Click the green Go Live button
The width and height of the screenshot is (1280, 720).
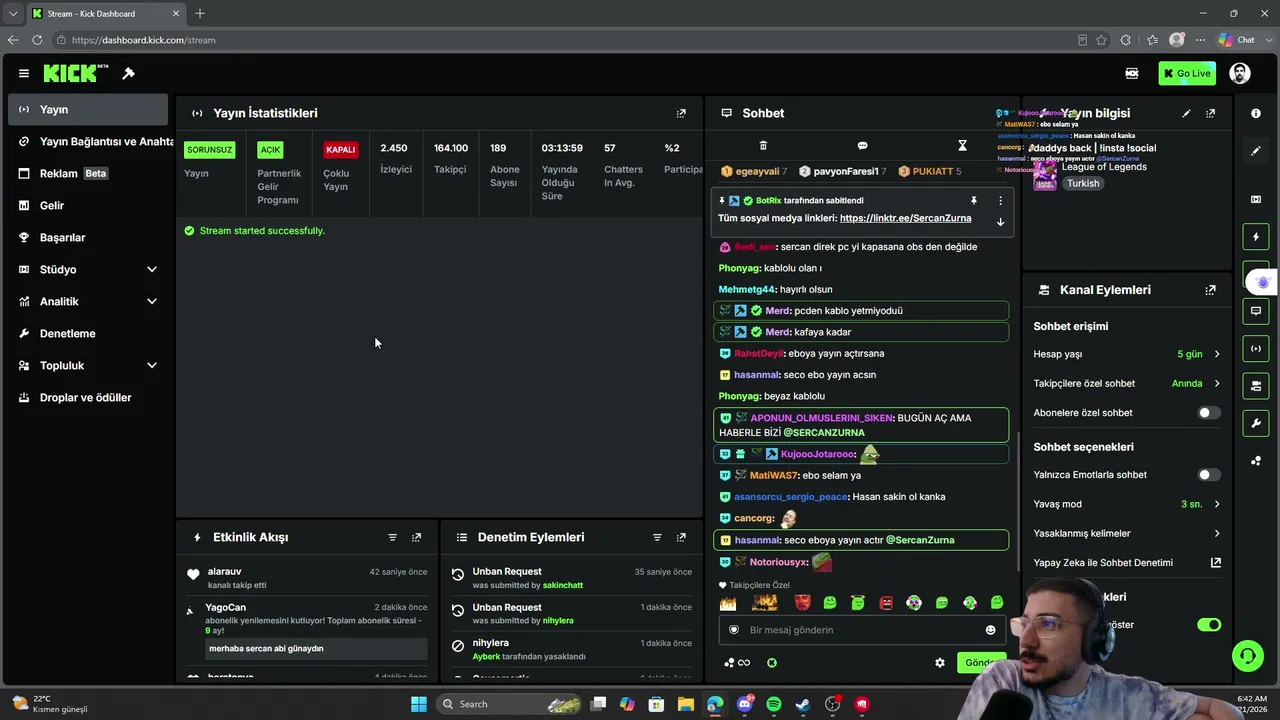pyautogui.click(x=1187, y=73)
